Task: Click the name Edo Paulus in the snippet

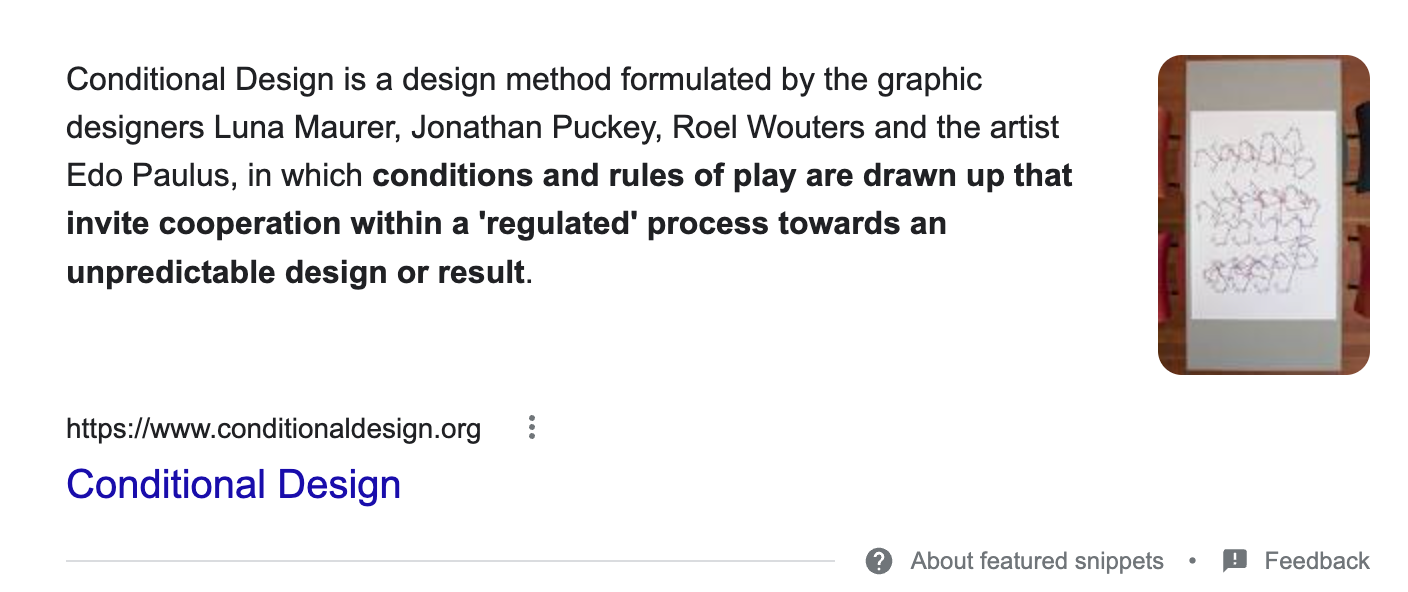Action: (149, 176)
